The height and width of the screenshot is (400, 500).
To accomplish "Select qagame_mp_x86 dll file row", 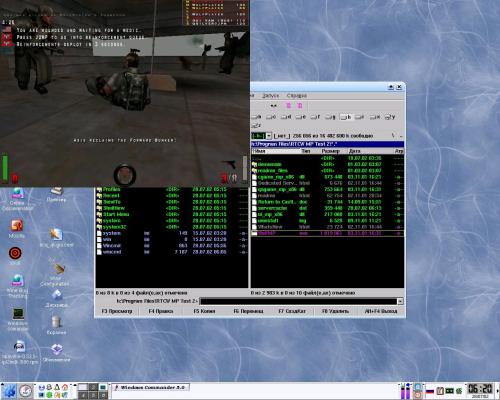I will coord(327,190).
